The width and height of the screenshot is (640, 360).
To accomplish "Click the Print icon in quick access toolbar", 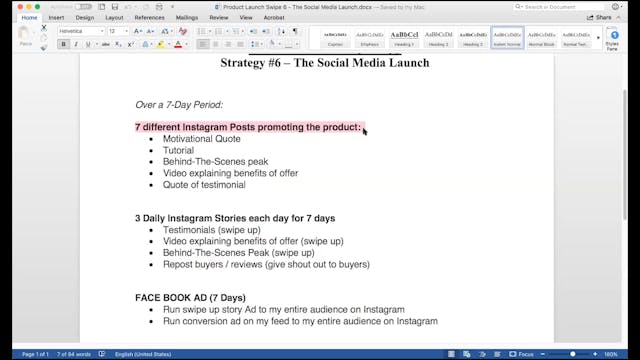I will click(159, 7).
